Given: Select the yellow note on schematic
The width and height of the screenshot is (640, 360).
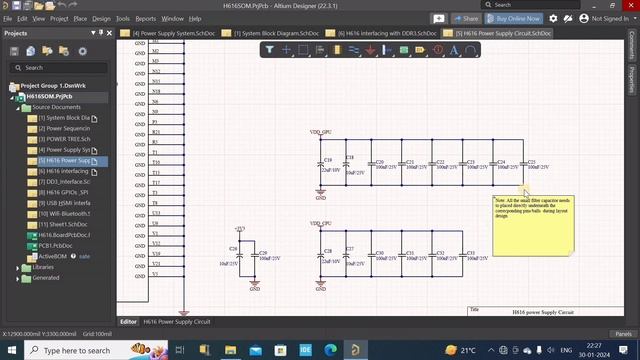Looking at the screenshot, I should click(533, 226).
